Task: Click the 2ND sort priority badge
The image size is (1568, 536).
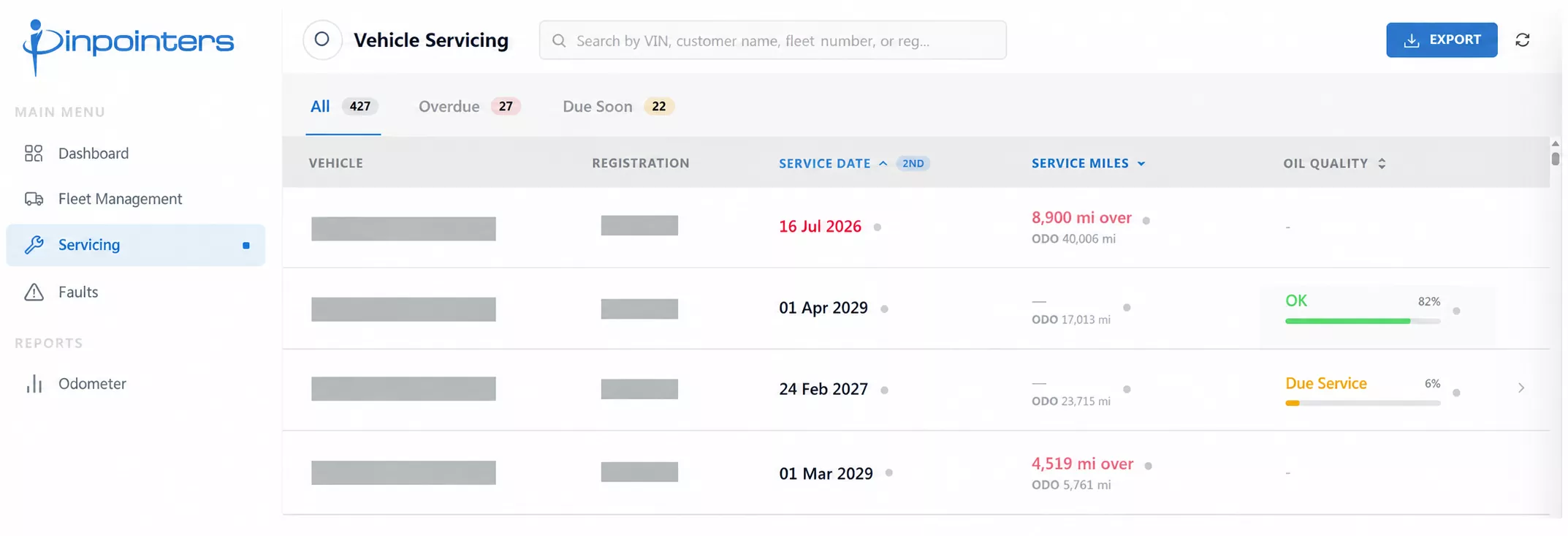Action: (913, 164)
